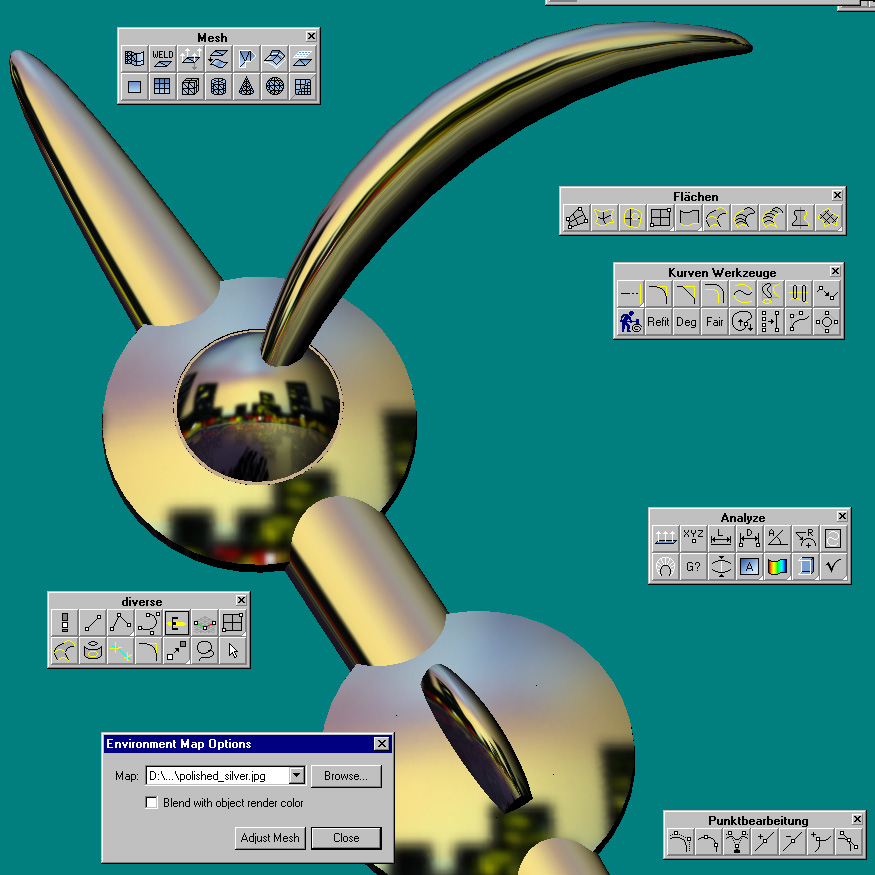Click the G? geometric continuity icon
Image resolution: width=875 pixels, height=875 pixels.
(693, 567)
